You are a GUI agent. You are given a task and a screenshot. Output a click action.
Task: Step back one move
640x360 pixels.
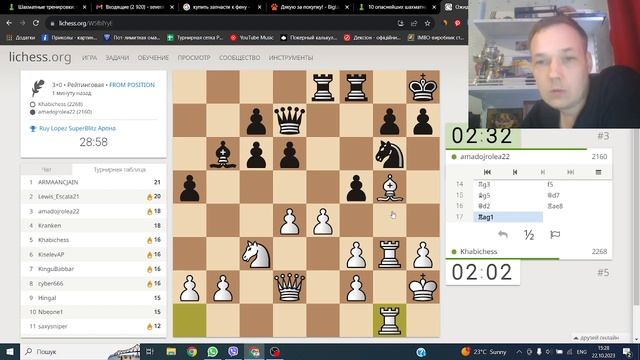tap(515, 172)
